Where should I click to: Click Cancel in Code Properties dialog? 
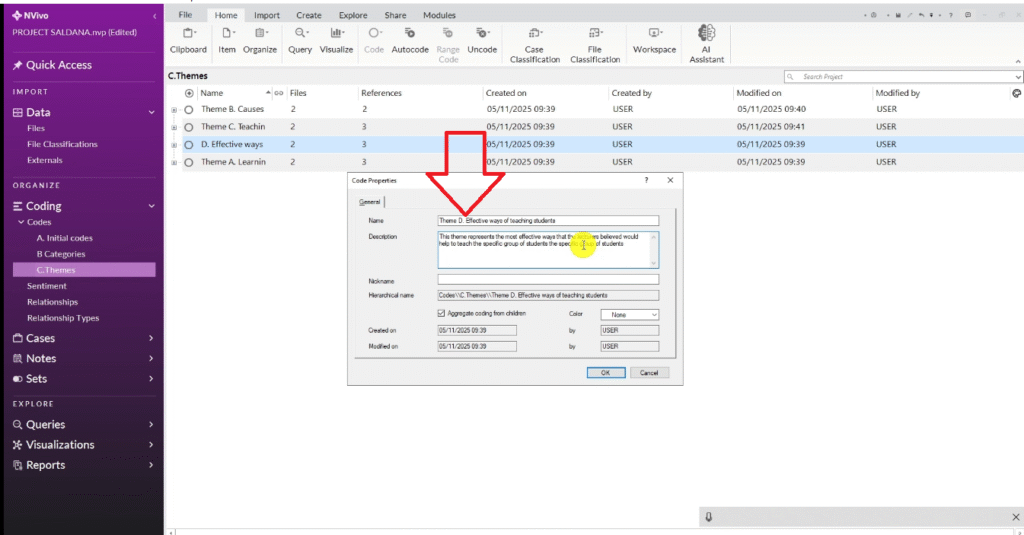[x=648, y=373]
